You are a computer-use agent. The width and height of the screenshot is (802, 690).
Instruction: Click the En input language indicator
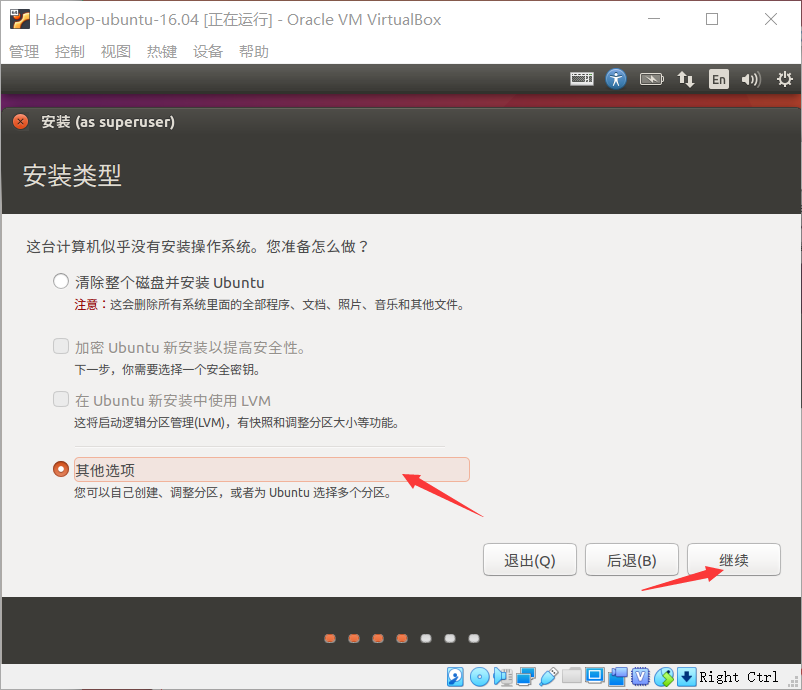pos(719,79)
